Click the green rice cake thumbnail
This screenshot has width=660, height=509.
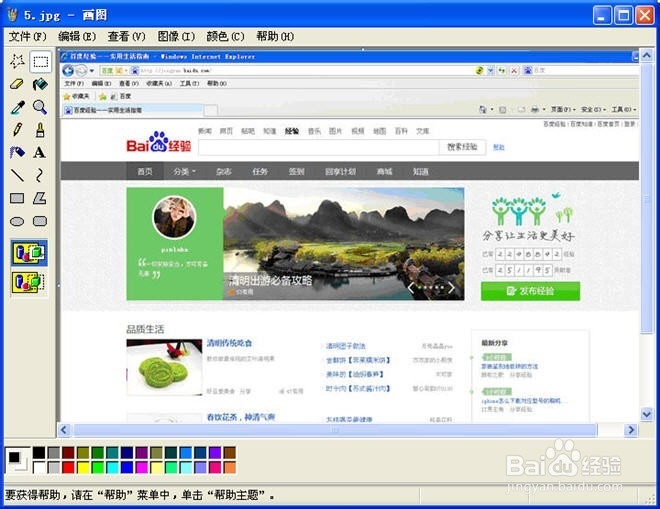point(164,368)
